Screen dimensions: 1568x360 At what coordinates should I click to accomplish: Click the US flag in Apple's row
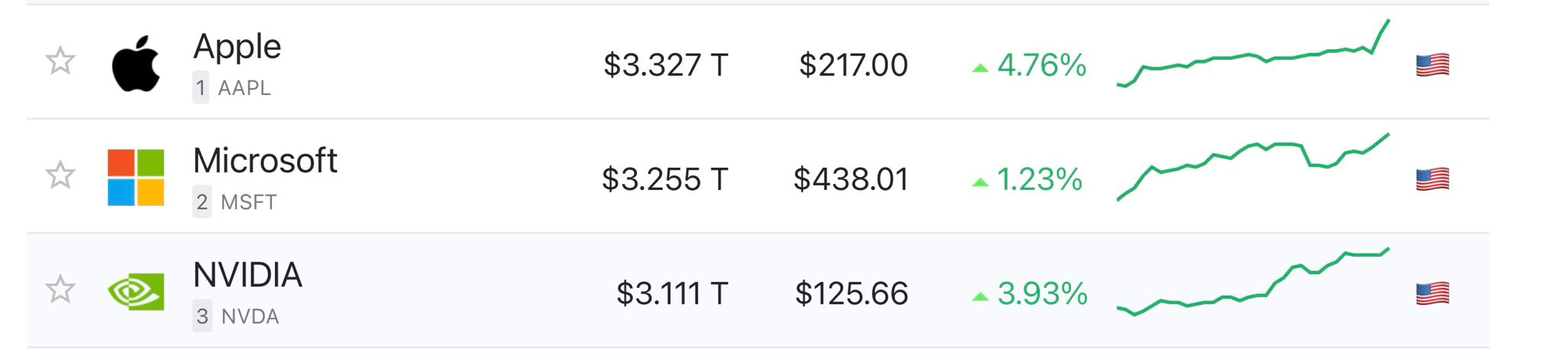coord(1432,65)
